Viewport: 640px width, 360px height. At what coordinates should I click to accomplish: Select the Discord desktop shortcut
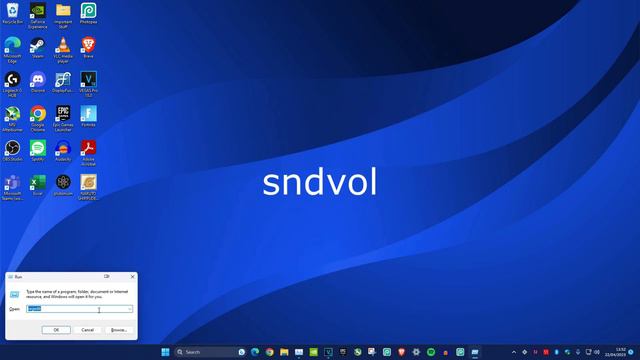(x=38, y=82)
